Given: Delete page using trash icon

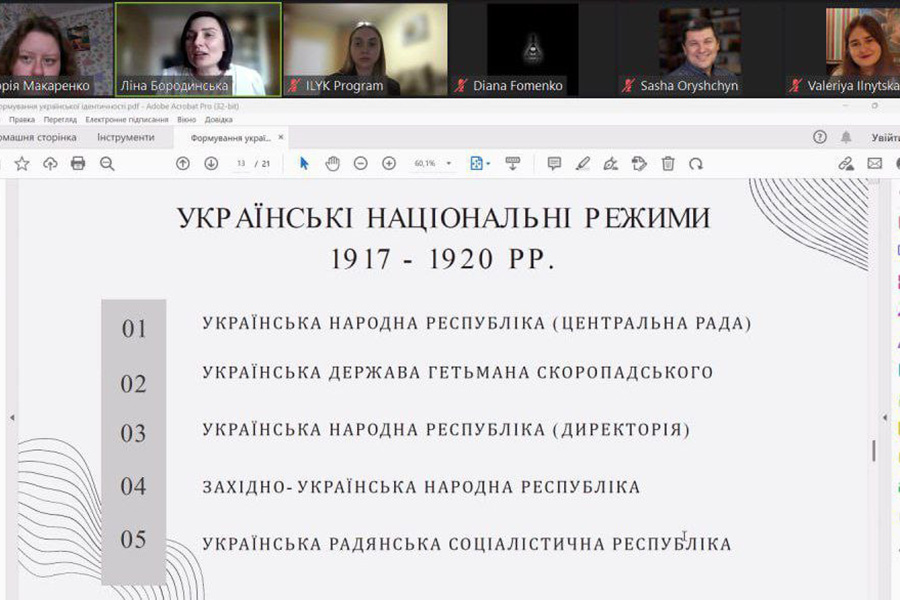Looking at the screenshot, I should [x=668, y=164].
